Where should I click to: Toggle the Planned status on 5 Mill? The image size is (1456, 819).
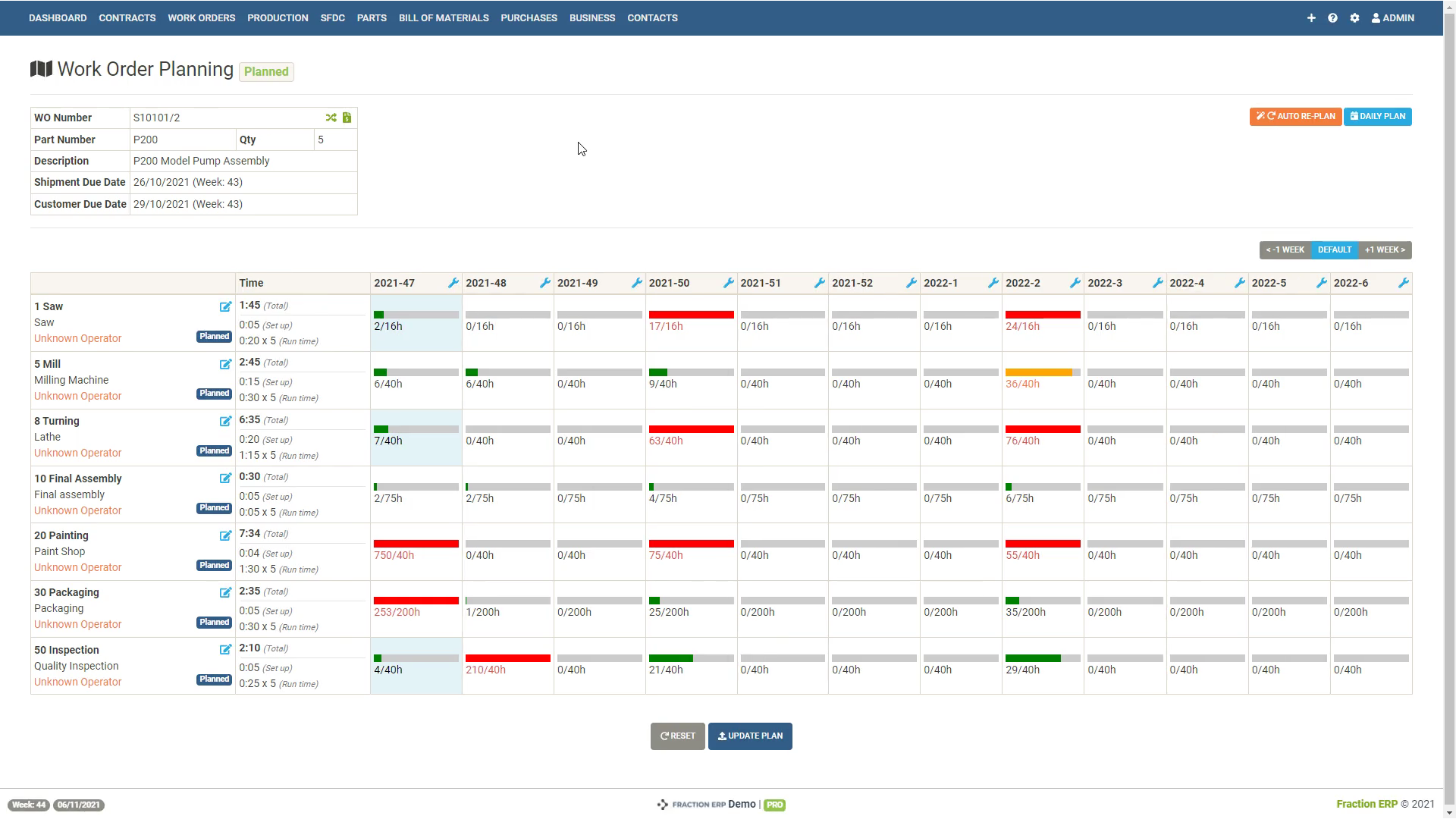coord(214,394)
